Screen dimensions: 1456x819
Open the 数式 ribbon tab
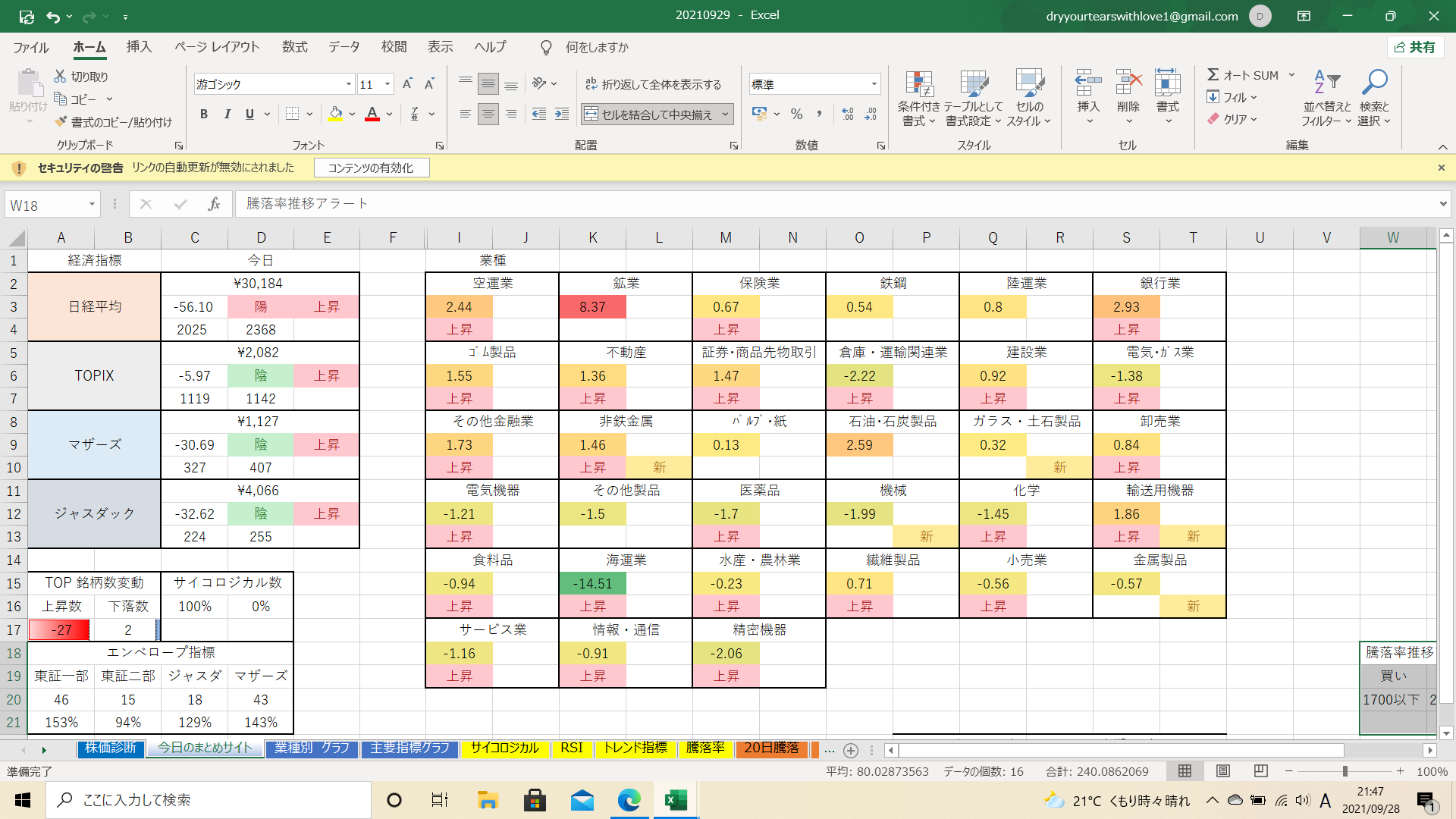[x=294, y=47]
